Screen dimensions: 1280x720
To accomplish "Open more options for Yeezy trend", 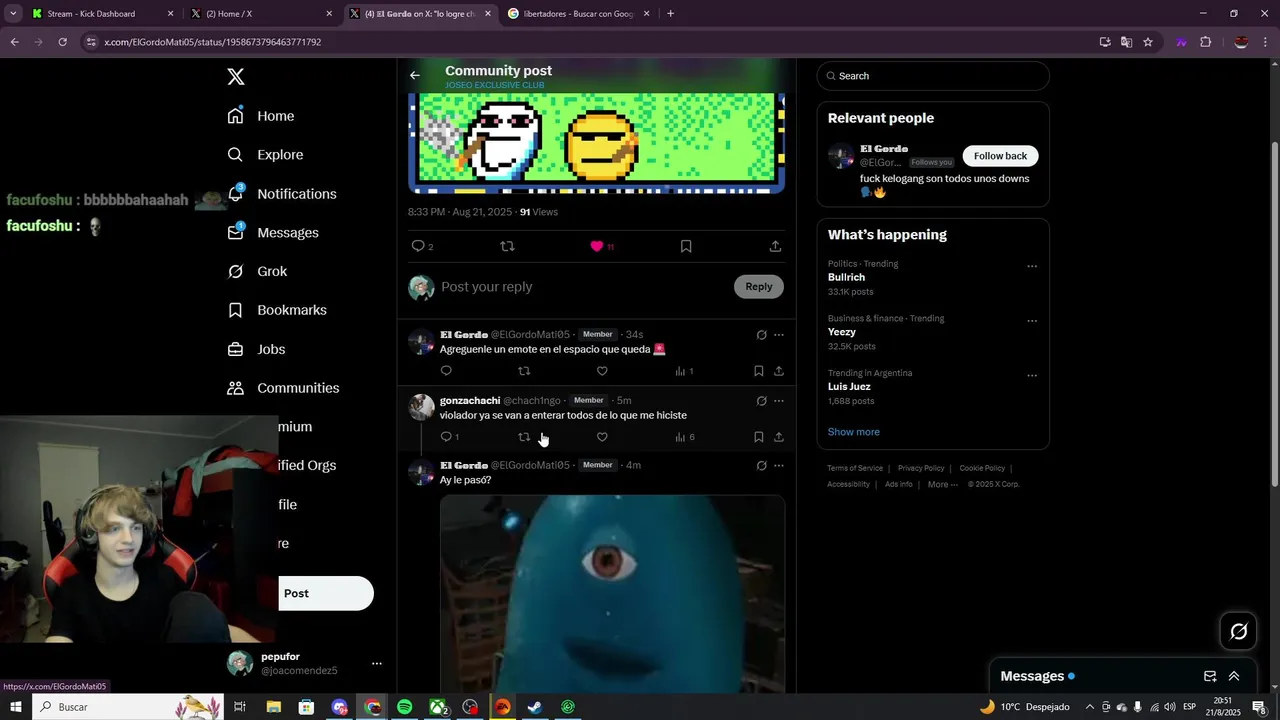I will coord(1032,322).
